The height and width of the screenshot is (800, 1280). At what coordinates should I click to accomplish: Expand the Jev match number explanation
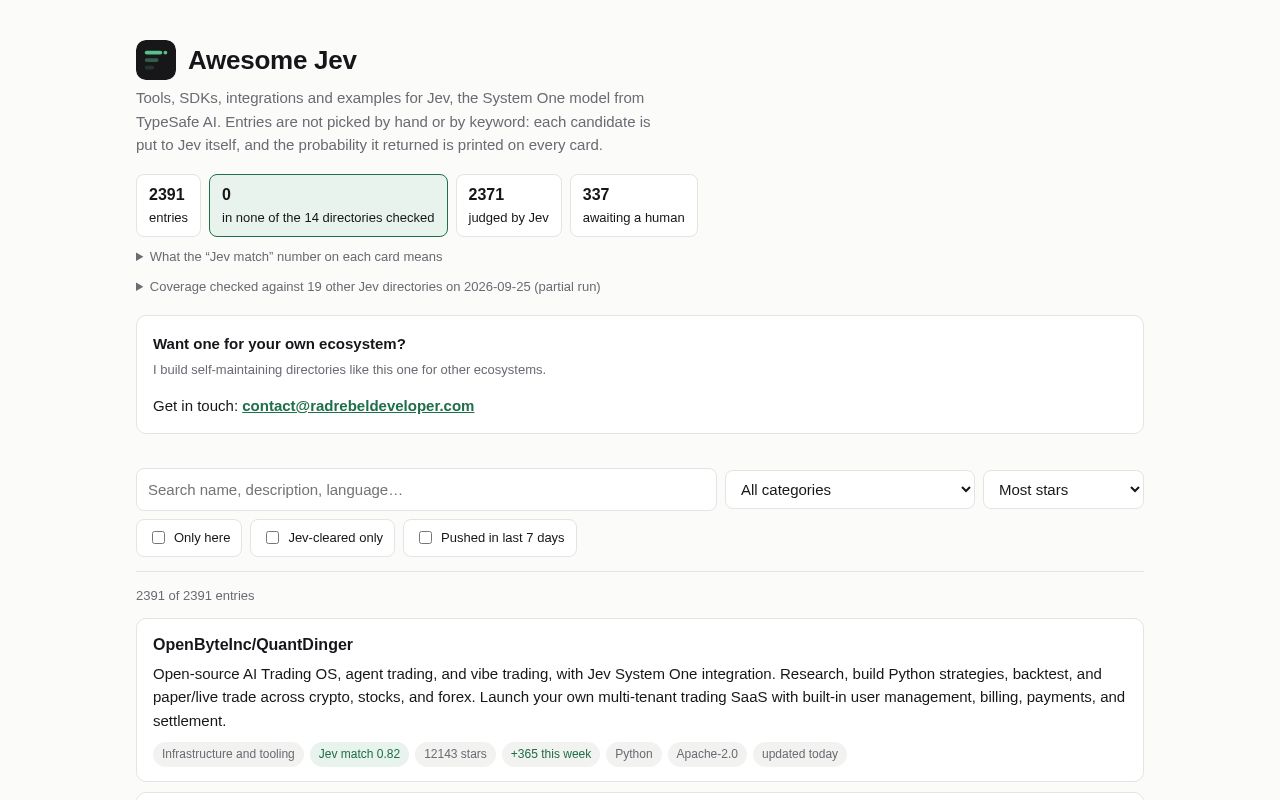coord(289,257)
